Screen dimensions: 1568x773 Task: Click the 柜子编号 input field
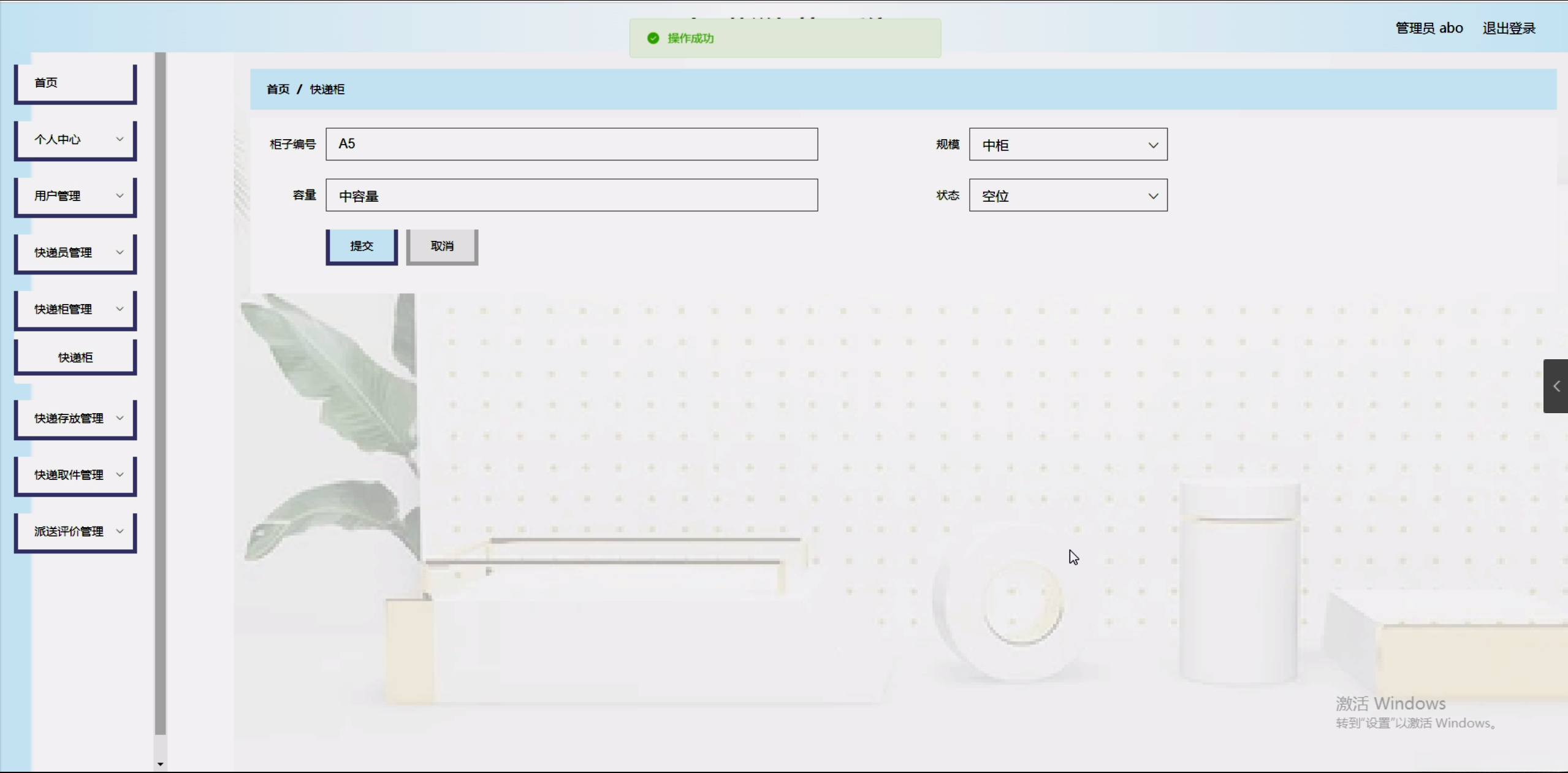pos(571,144)
